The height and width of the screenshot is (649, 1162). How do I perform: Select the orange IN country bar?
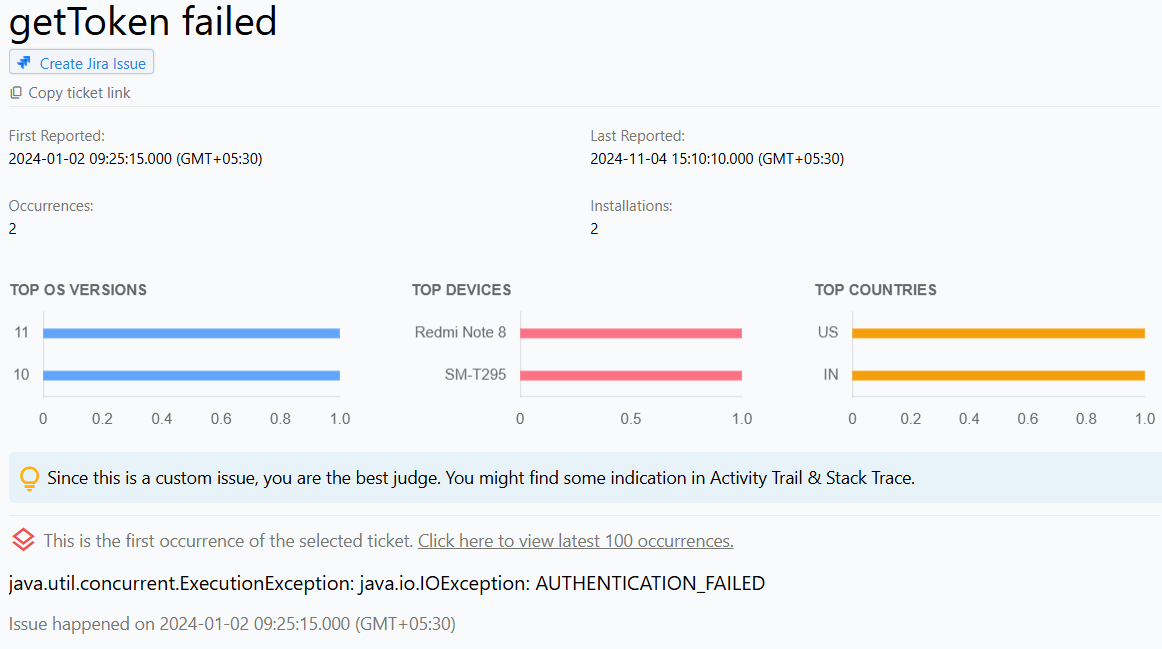pos(998,376)
